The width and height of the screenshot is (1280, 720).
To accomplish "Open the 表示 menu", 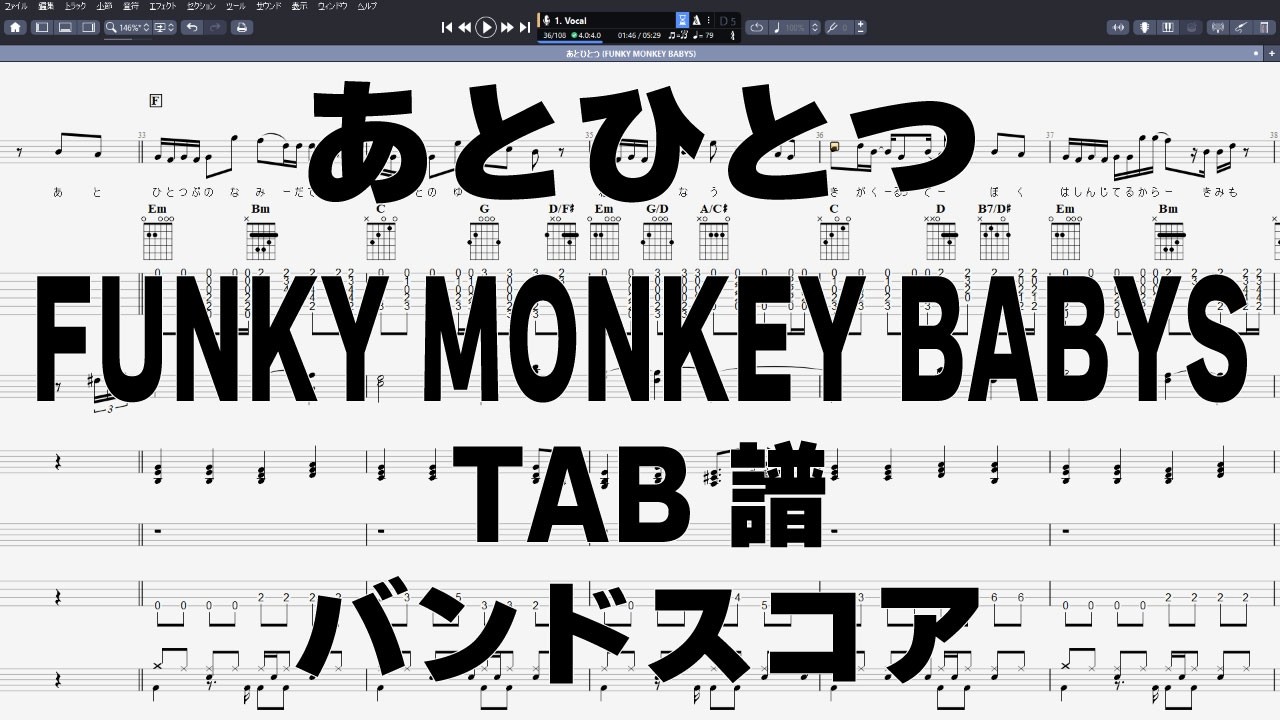I will (300, 6).
